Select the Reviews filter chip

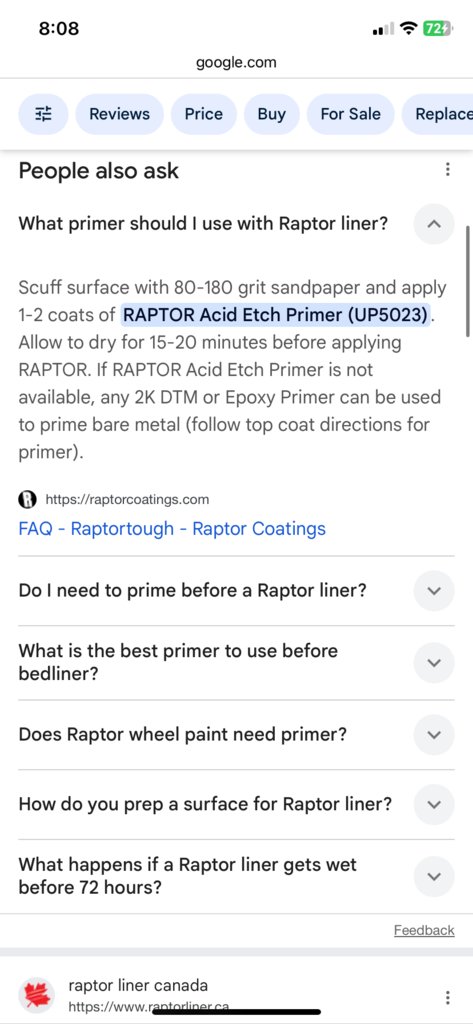pyautogui.click(x=120, y=114)
